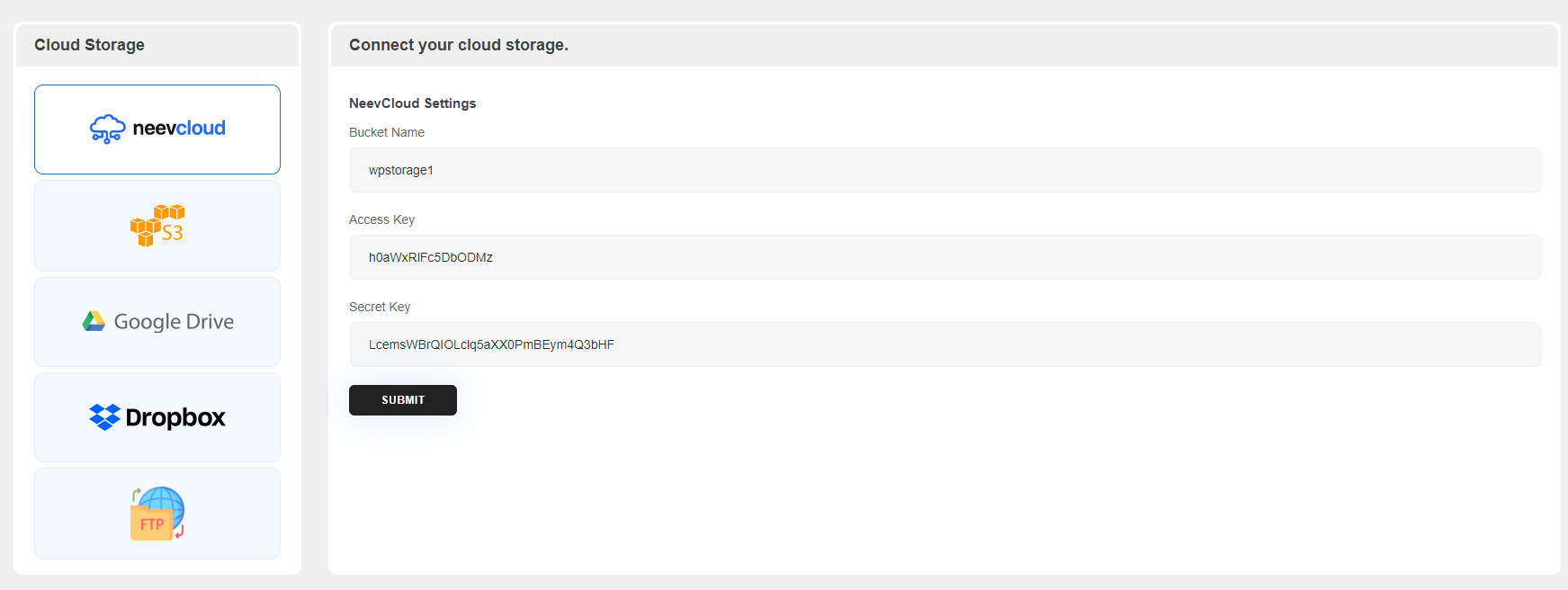Open the FTP storage option
Image resolution: width=1568 pixels, height=590 pixels.
(x=157, y=514)
